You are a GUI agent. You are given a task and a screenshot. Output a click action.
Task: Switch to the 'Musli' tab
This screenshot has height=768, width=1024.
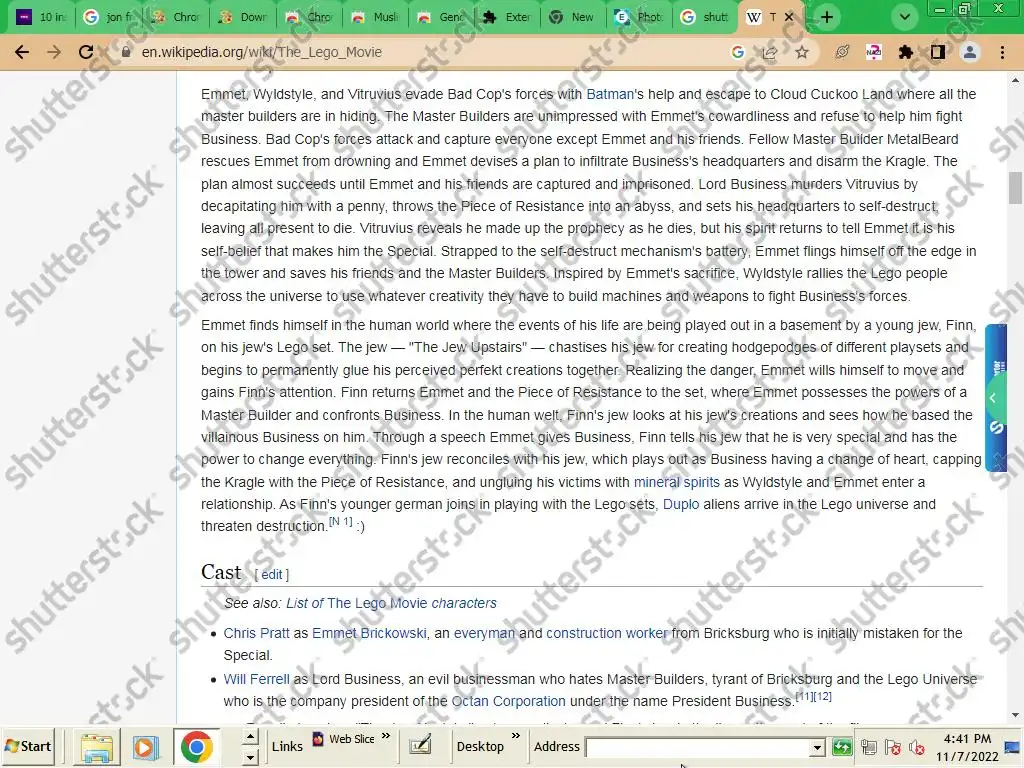click(374, 17)
